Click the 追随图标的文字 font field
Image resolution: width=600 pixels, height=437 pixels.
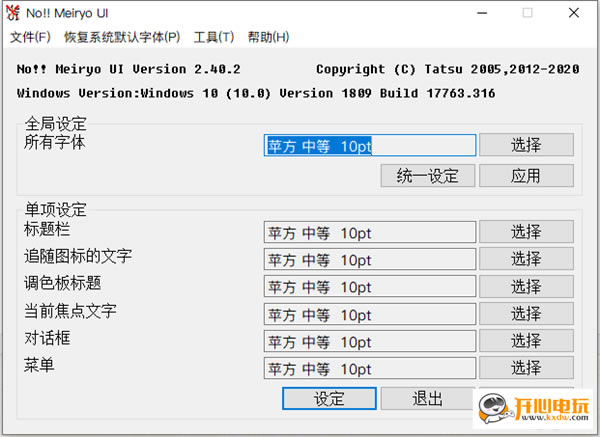tap(370, 259)
